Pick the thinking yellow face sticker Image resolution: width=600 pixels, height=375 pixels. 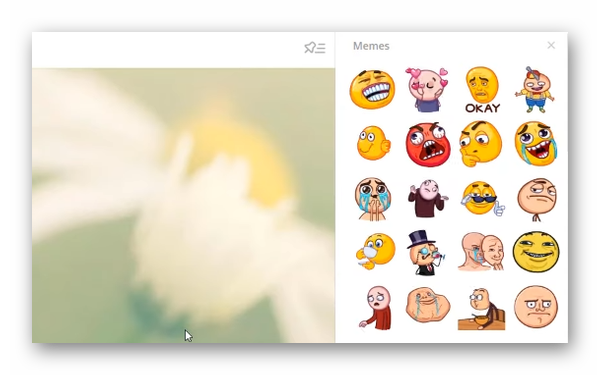coord(481,143)
